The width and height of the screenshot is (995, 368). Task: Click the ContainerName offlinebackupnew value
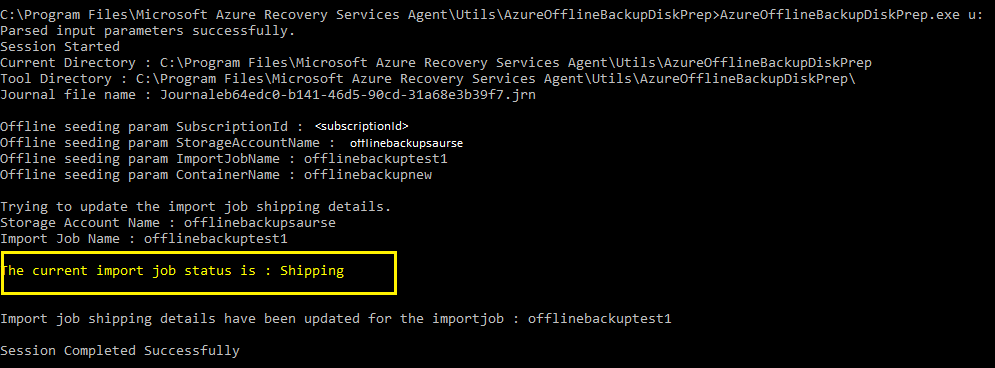coord(368,174)
